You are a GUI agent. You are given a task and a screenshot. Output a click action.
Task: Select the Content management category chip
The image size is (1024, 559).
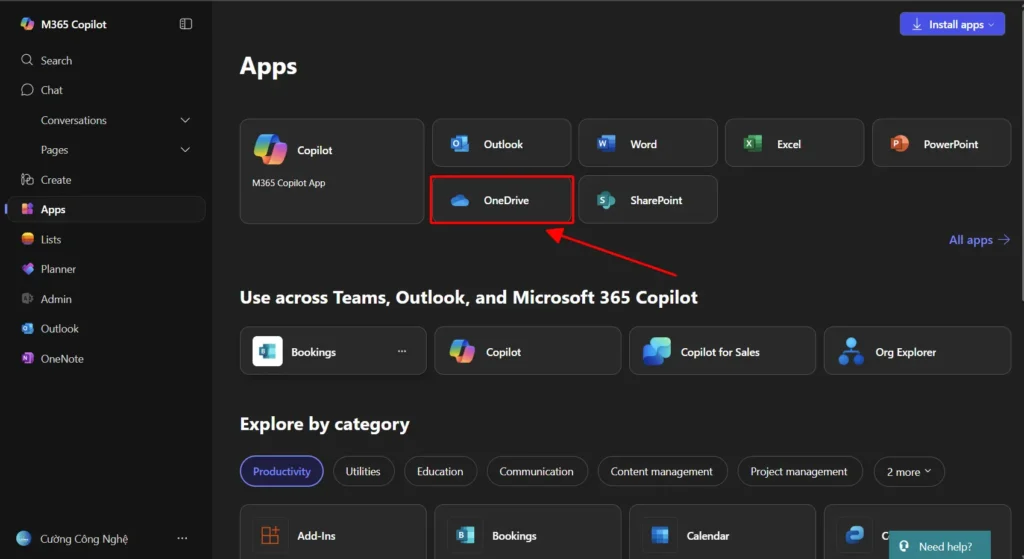(x=662, y=471)
